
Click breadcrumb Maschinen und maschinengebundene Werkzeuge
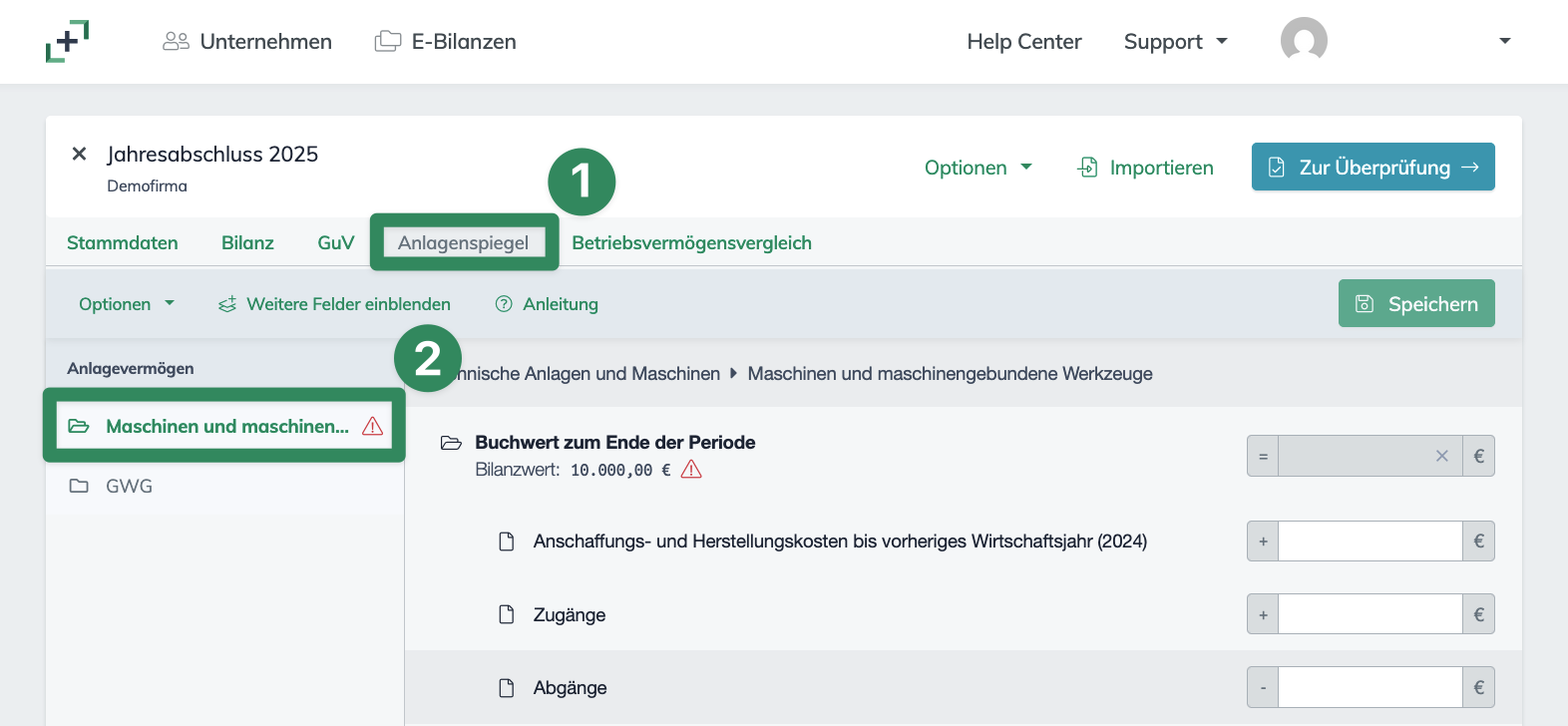pyautogui.click(x=950, y=374)
